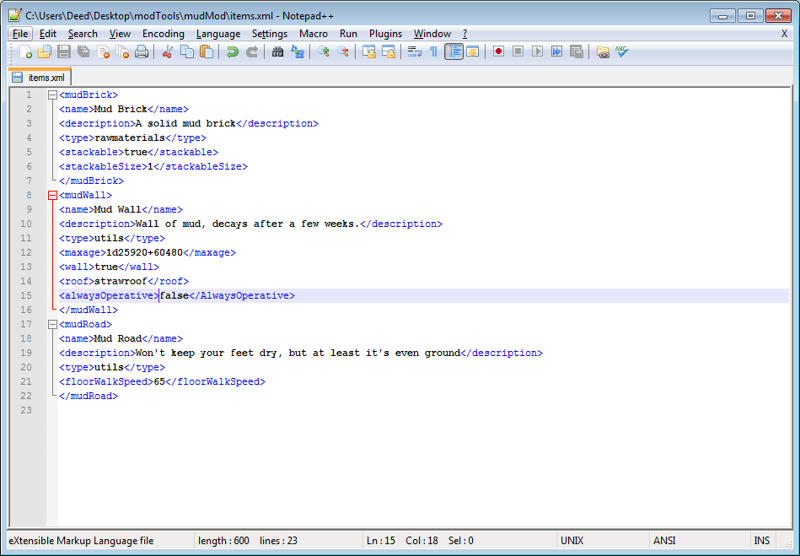Image resolution: width=800 pixels, height=556 pixels.
Task: Click the spell-check ABC icon
Action: click(x=622, y=52)
